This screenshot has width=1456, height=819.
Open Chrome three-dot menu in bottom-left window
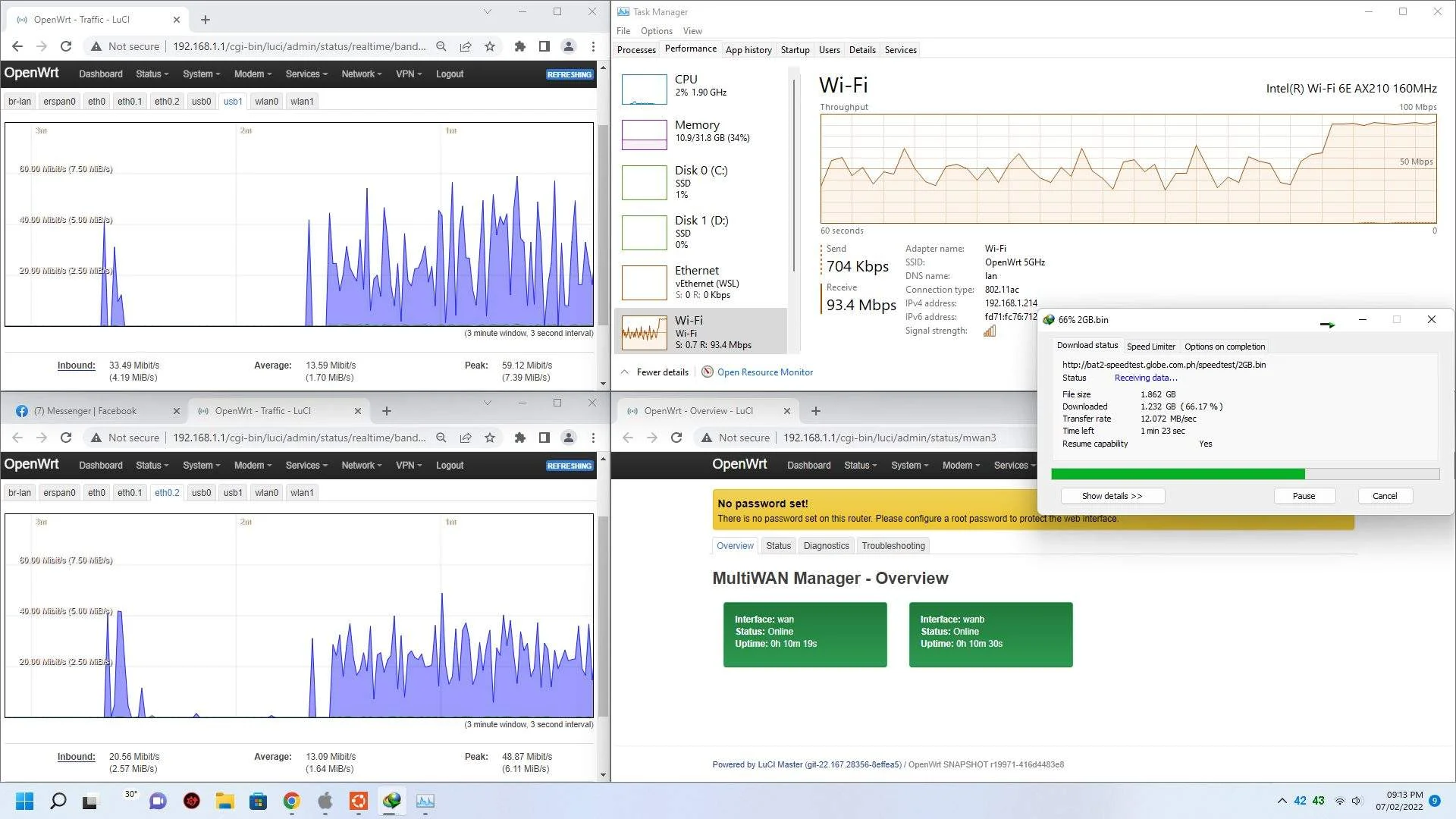pyautogui.click(x=593, y=438)
